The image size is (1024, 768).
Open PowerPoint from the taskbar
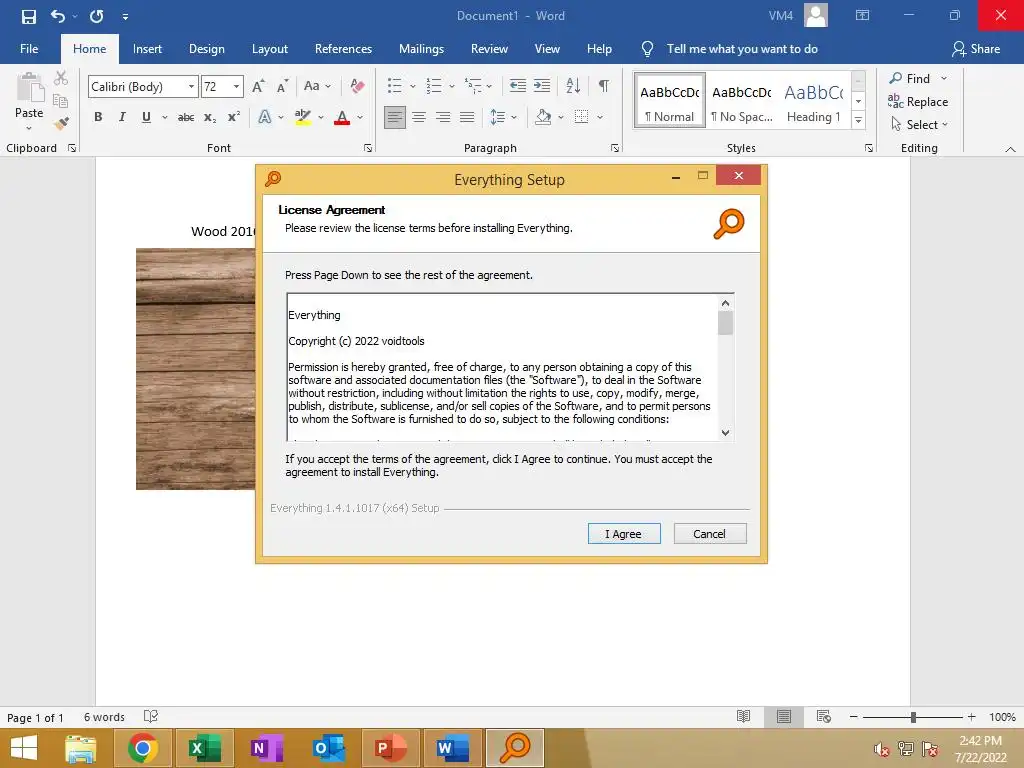[391, 748]
